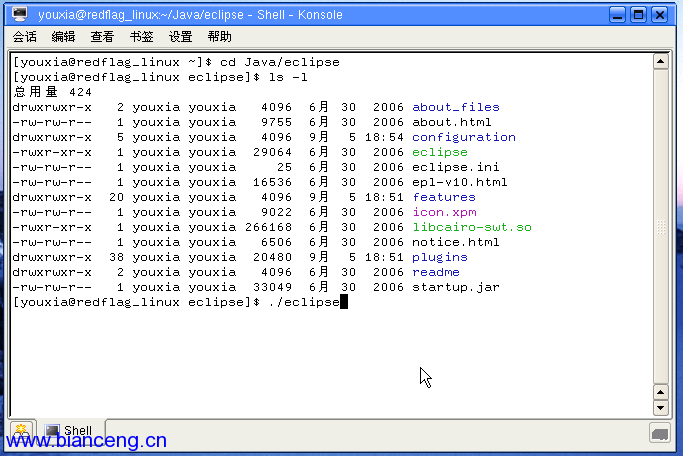Click the second scroll up arrow near bottom

point(661,392)
